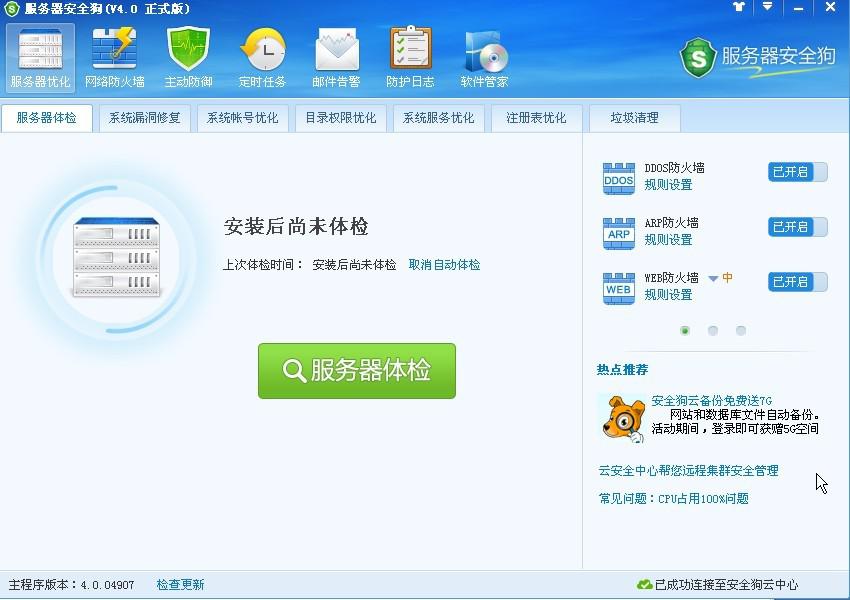The height and width of the screenshot is (600, 850).
Task: Open the 邮件告警 envelope icon
Action: (x=336, y=57)
